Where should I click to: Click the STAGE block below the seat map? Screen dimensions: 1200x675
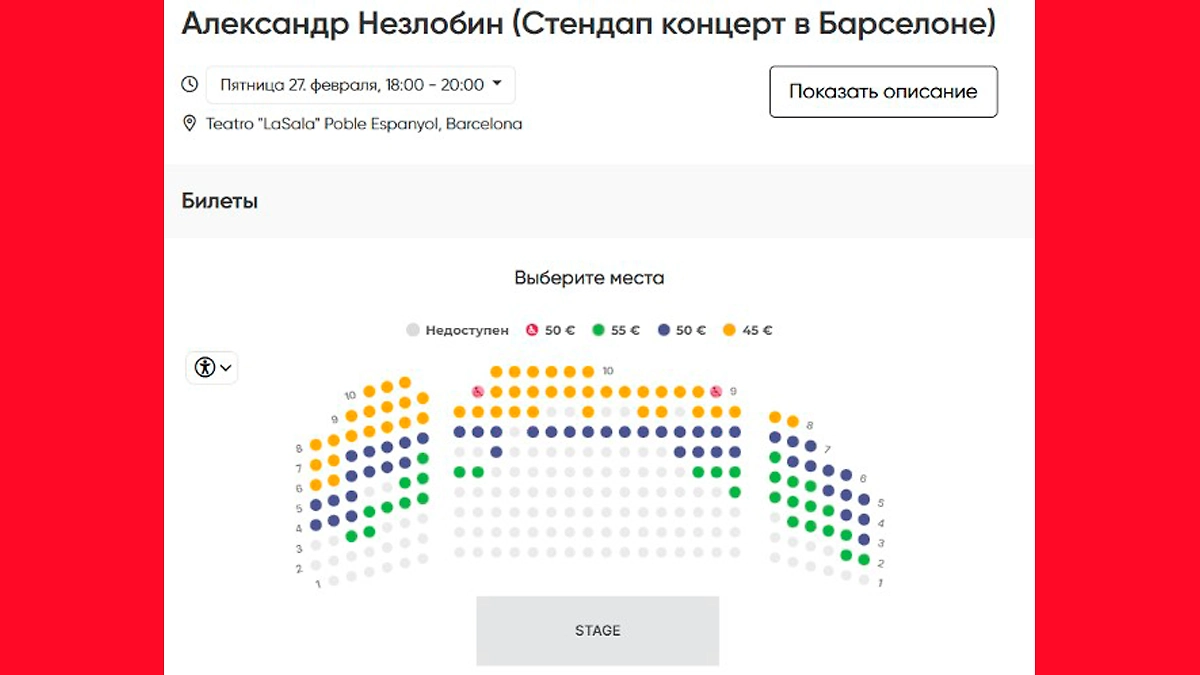coord(597,631)
